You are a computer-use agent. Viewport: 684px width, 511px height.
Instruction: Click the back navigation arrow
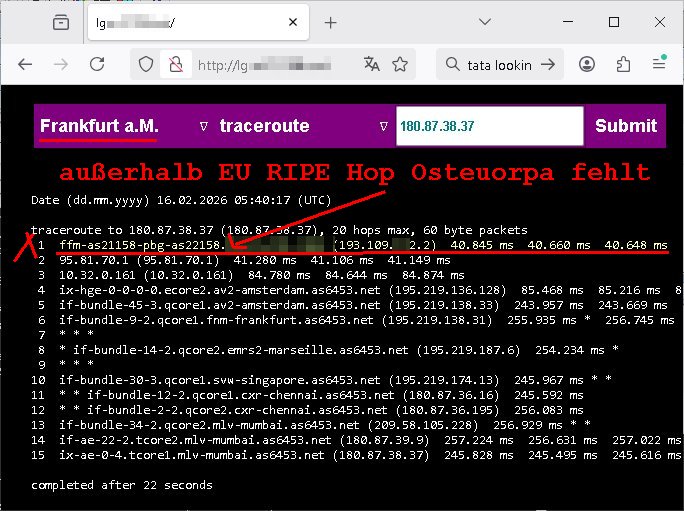(x=25, y=64)
